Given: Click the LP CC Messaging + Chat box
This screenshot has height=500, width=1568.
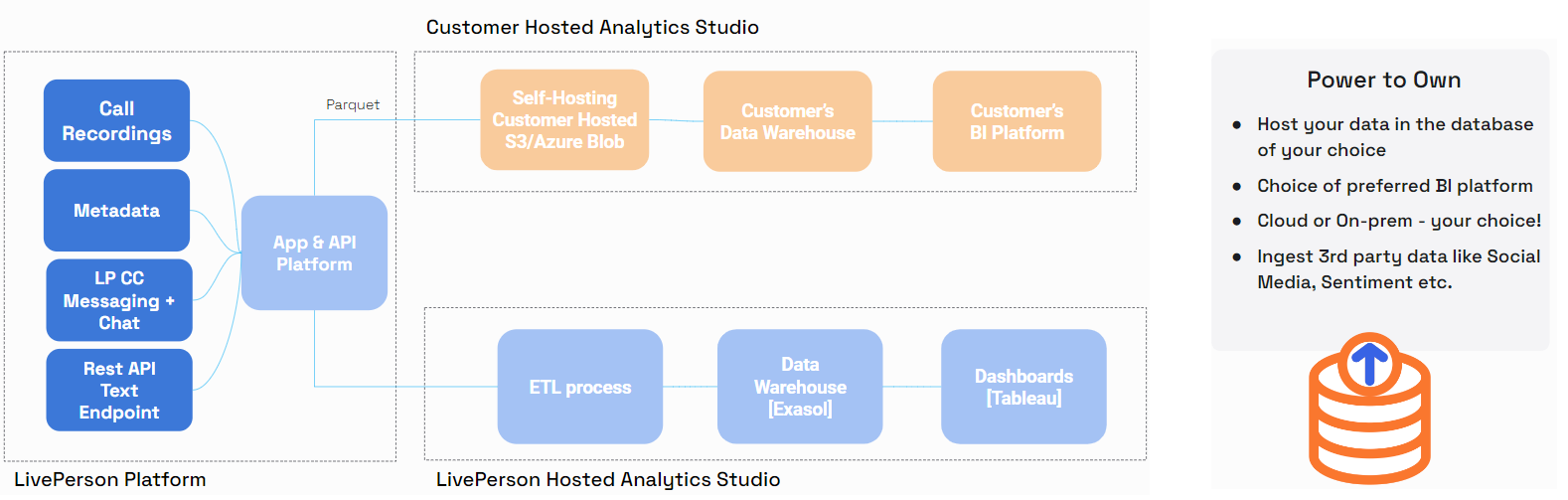Looking at the screenshot, I should [x=119, y=300].
